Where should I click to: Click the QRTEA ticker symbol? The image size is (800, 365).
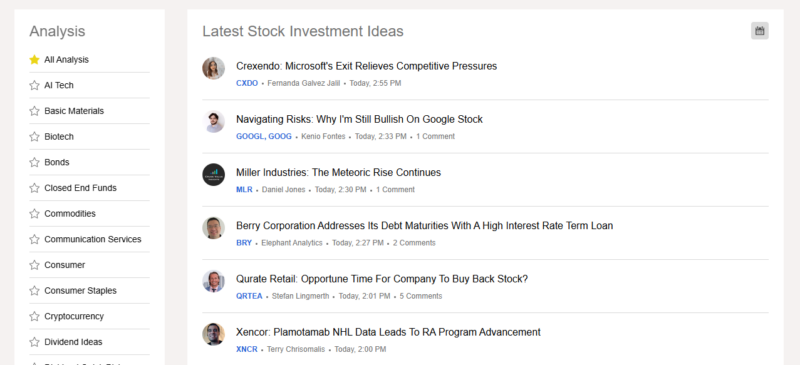coord(249,296)
